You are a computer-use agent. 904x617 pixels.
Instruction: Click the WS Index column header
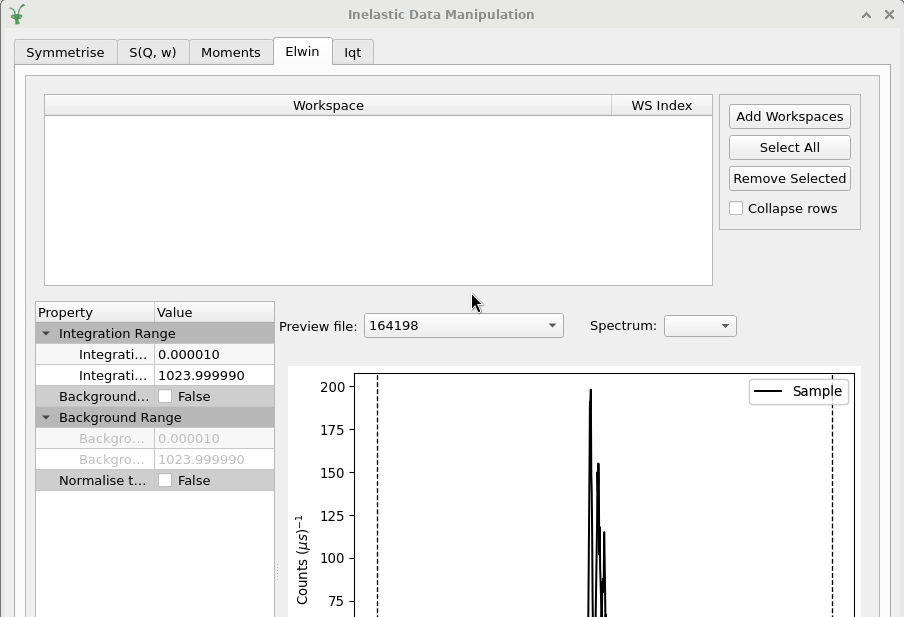pos(661,106)
